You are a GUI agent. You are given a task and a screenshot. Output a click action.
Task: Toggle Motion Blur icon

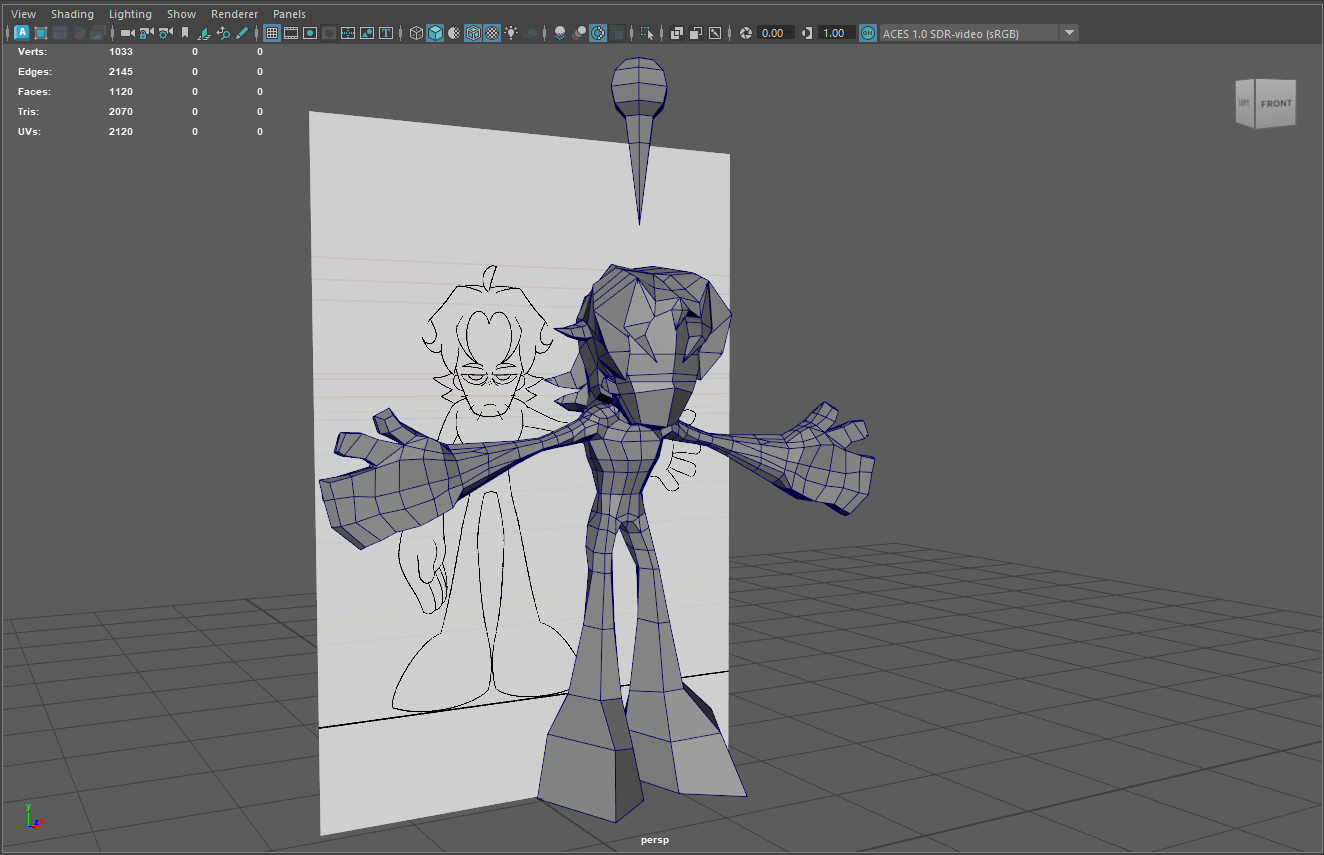tap(579, 33)
